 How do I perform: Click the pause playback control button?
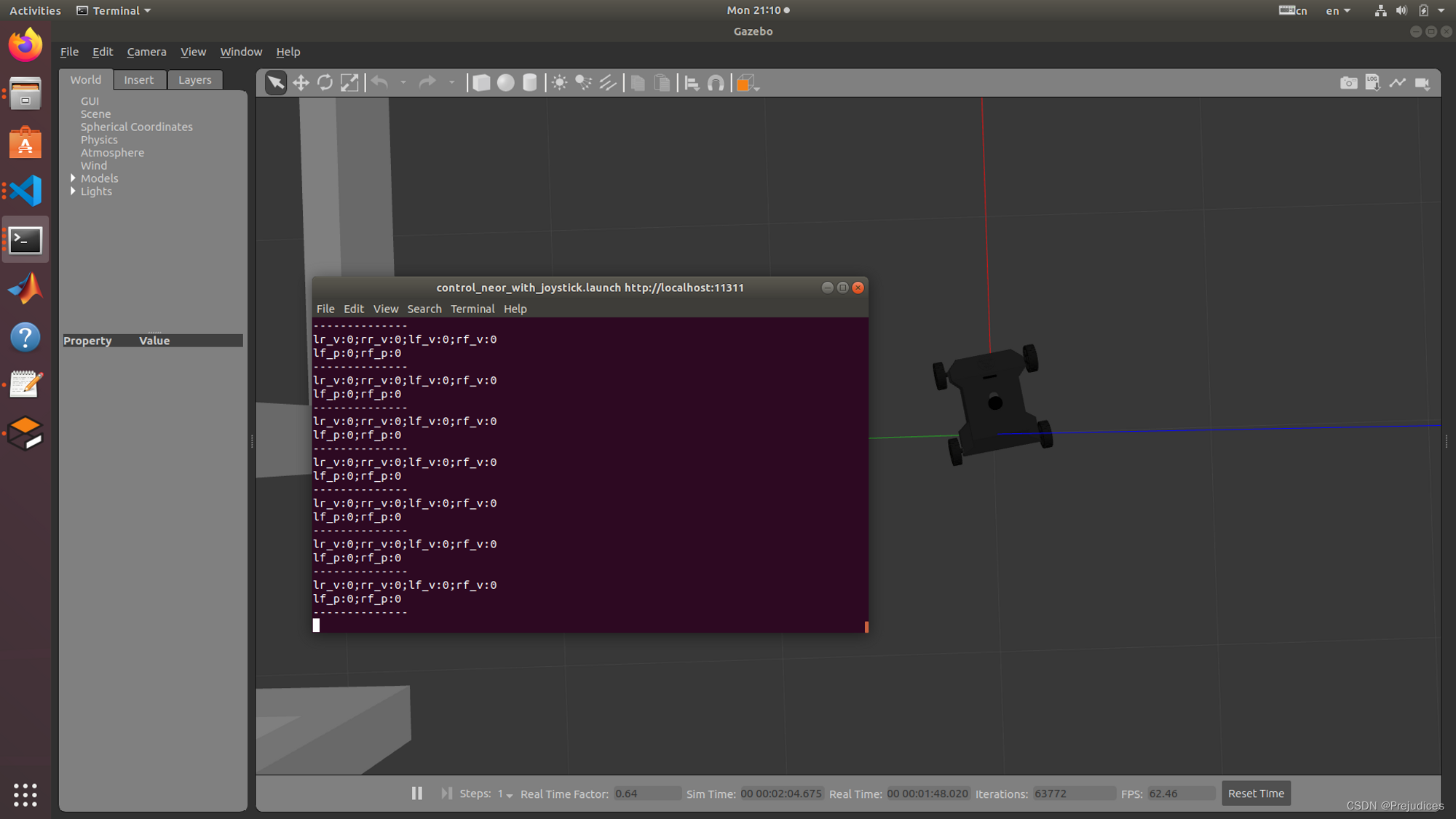point(417,793)
